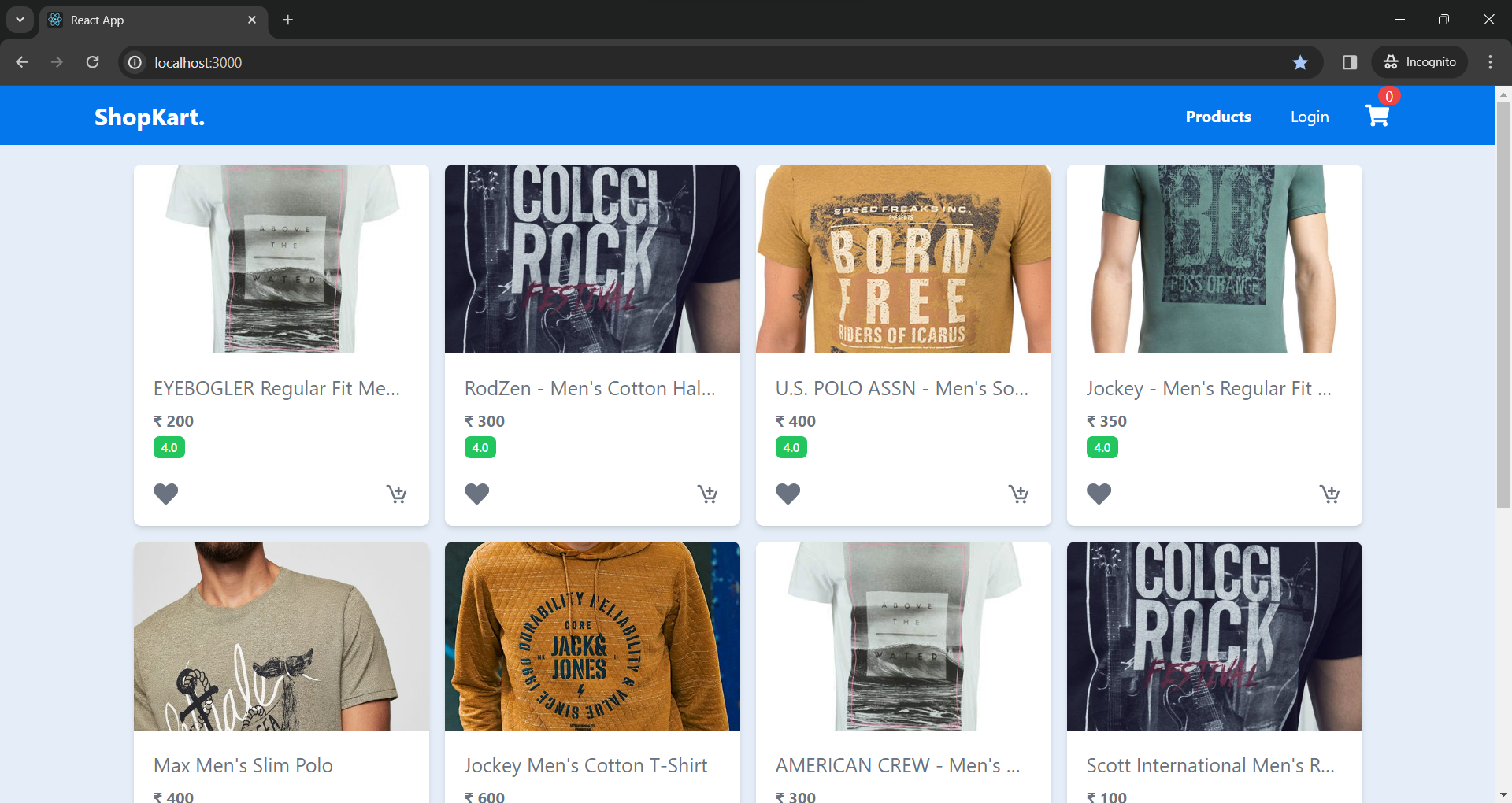Open the green Jockey t-shirt image
Viewport: 1512px width, 803px height.
tap(1214, 259)
